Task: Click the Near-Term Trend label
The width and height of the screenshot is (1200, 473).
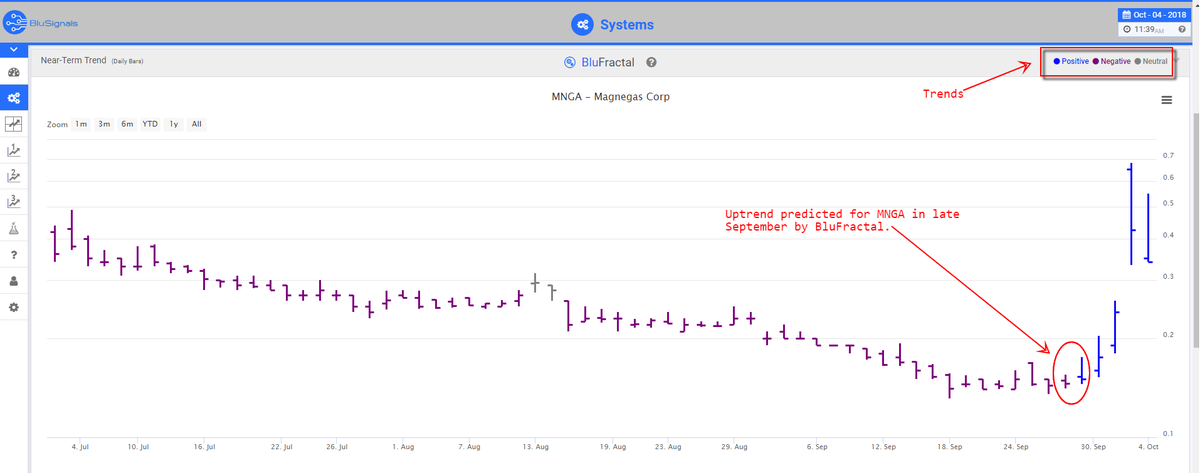Action: tap(72, 61)
